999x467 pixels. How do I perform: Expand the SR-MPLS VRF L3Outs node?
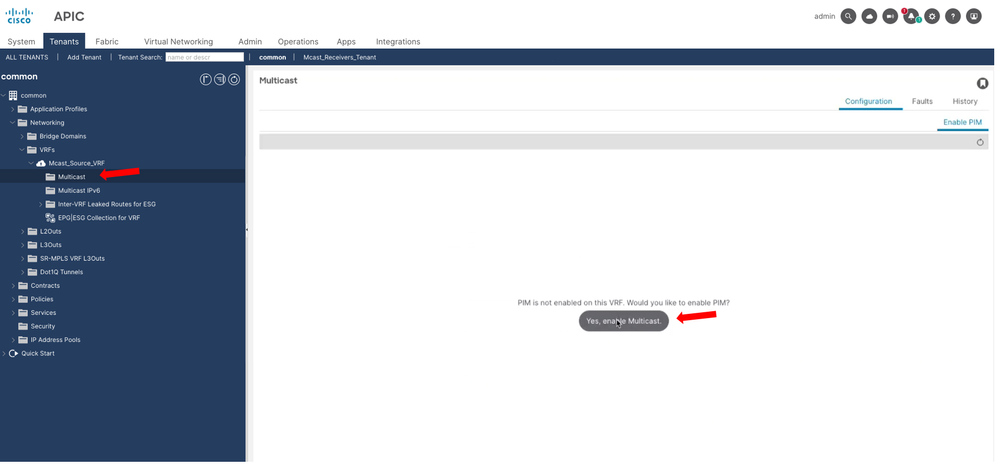pyautogui.click(x=22, y=259)
